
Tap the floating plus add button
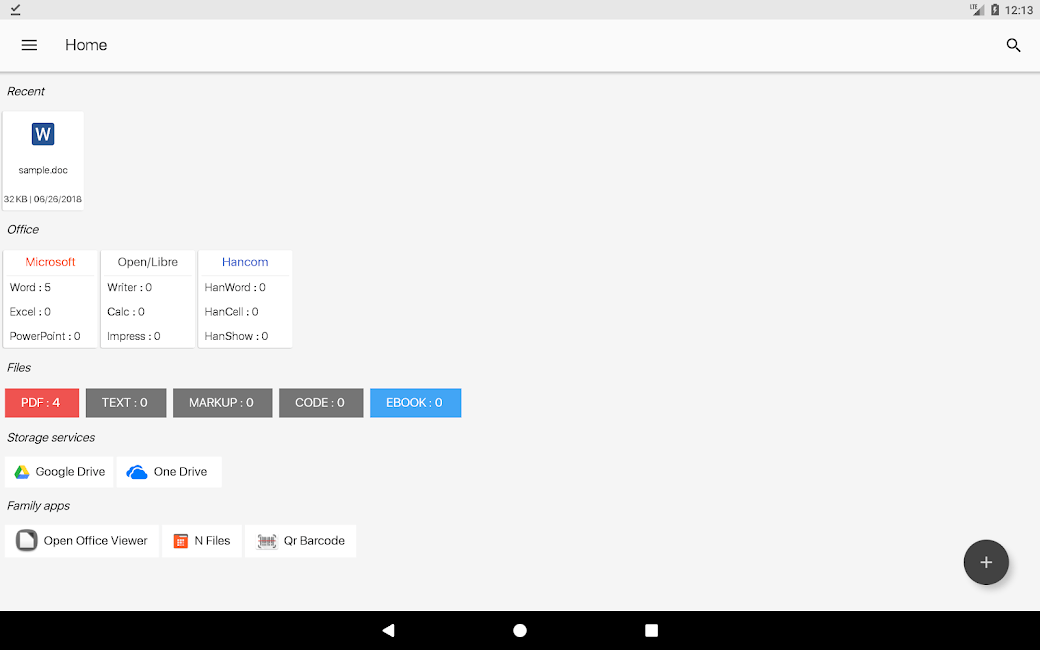click(x=986, y=562)
